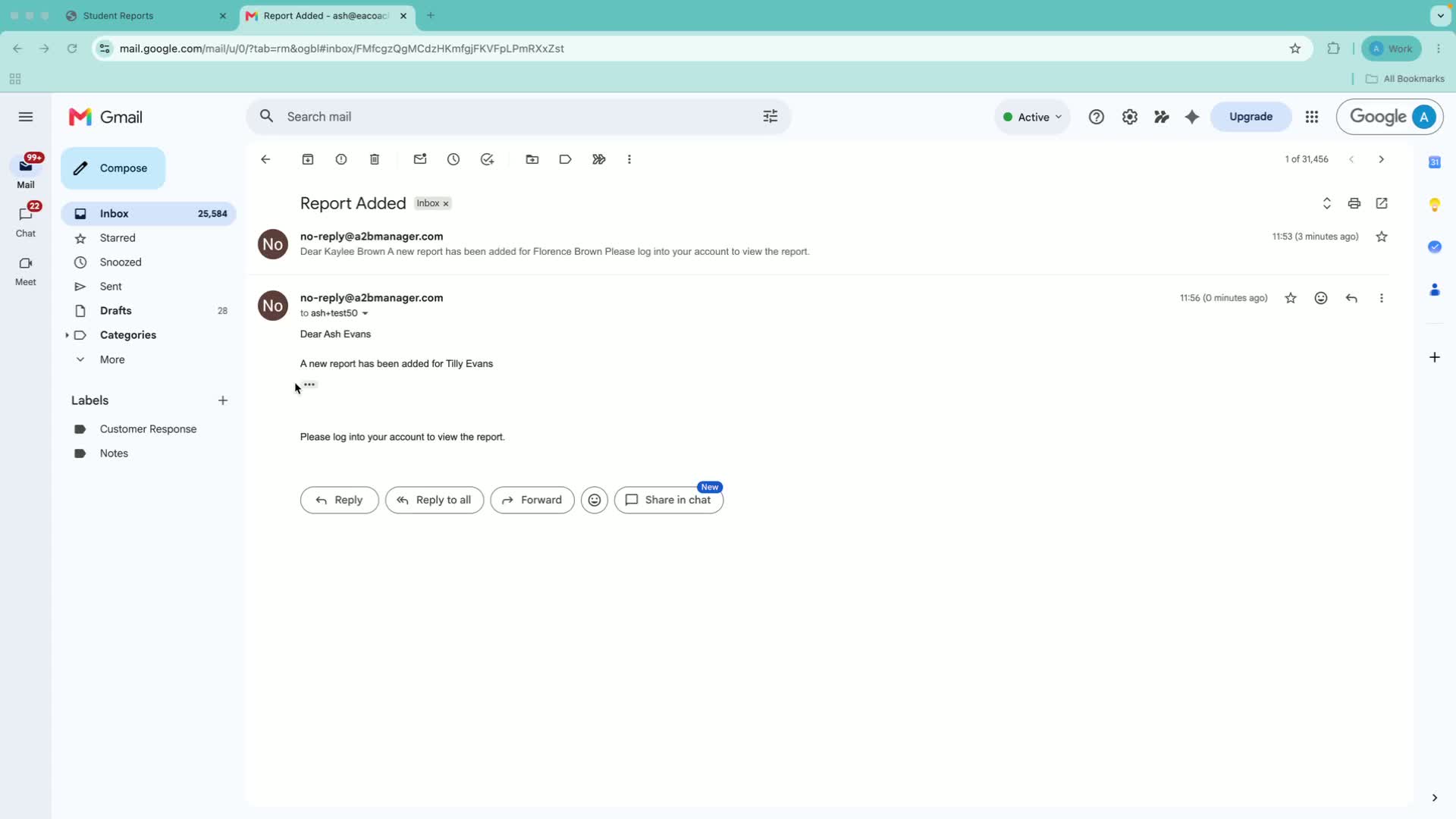Viewport: 1456px width, 819px height.
Task: Open More options for the 11:56 message
Action: click(x=1382, y=298)
